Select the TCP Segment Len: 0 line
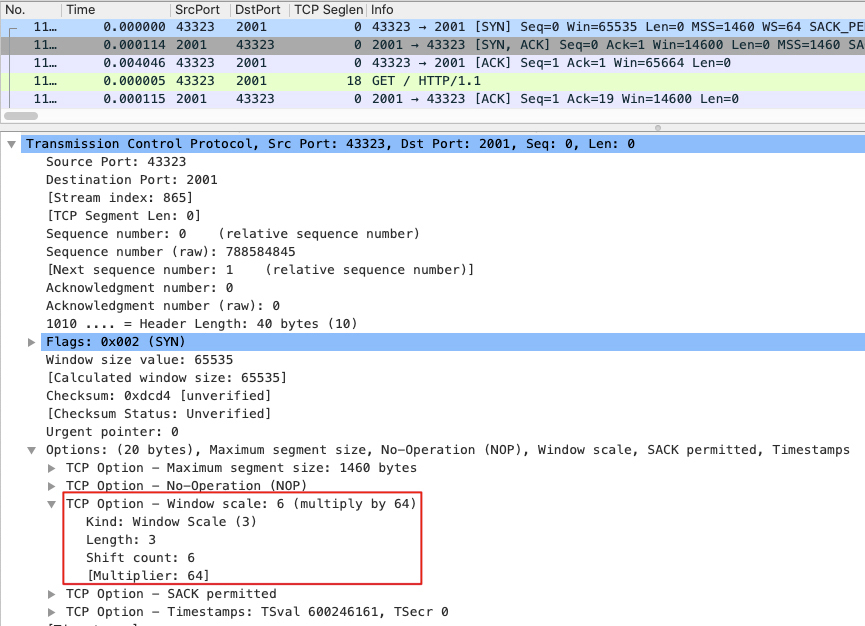This screenshot has width=865, height=626. pos(124,216)
